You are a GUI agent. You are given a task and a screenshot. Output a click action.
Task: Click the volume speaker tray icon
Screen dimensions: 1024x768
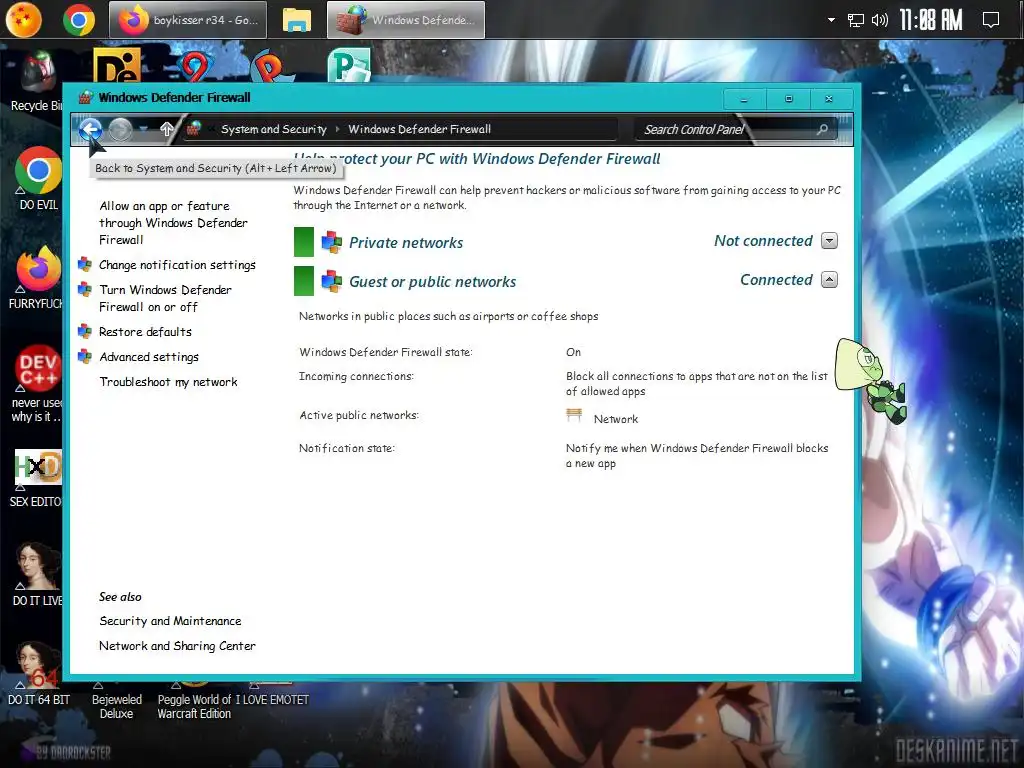coord(879,20)
